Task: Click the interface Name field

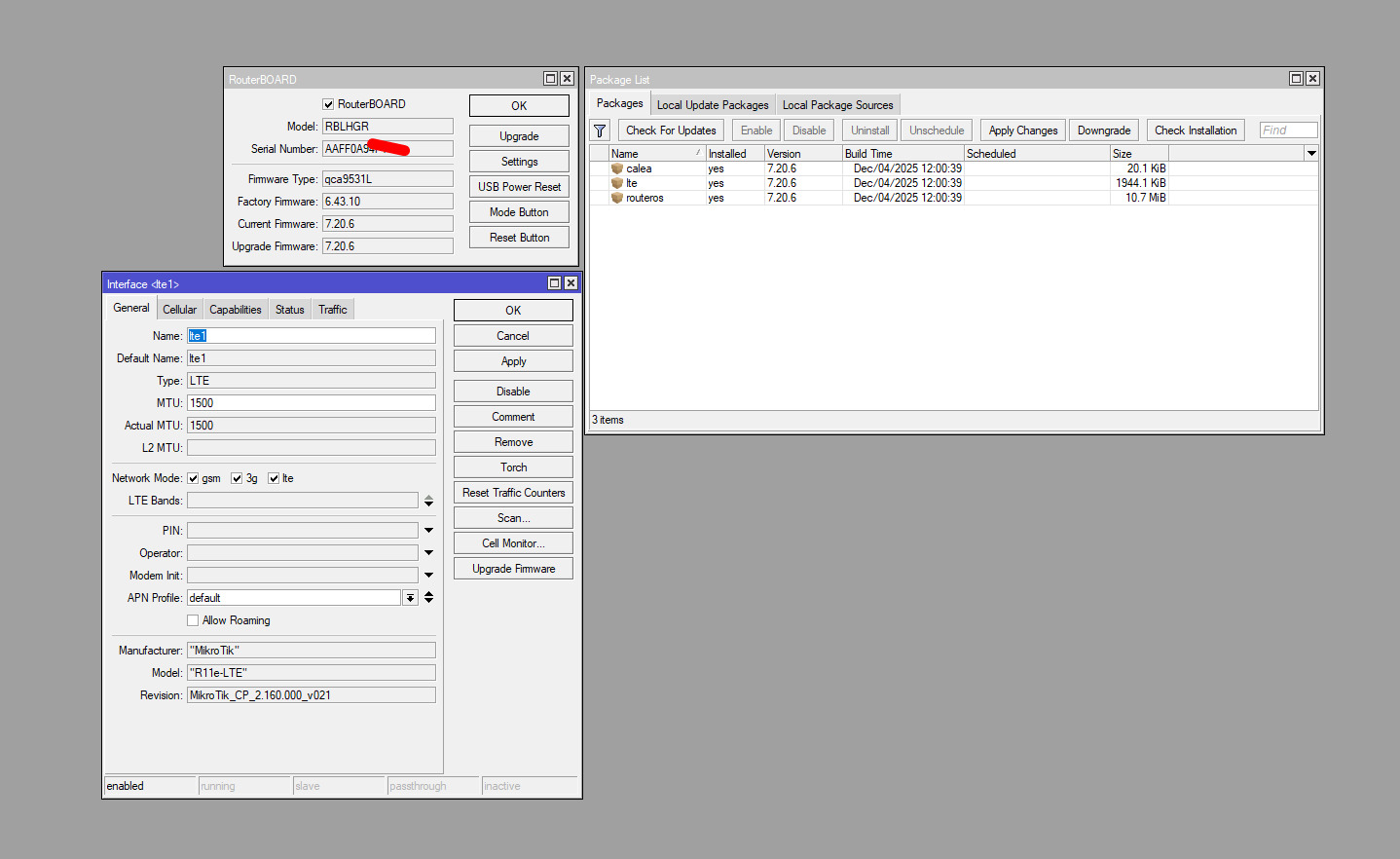Action: (312, 336)
